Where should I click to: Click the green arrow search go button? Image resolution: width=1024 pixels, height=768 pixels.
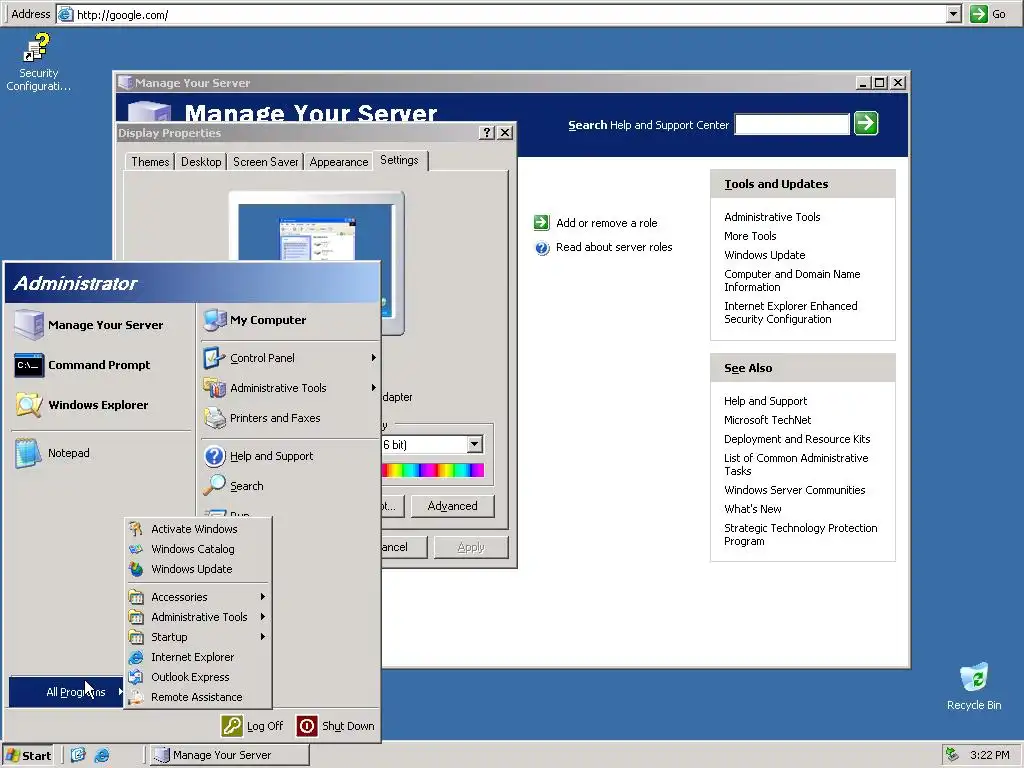point(866,123)
